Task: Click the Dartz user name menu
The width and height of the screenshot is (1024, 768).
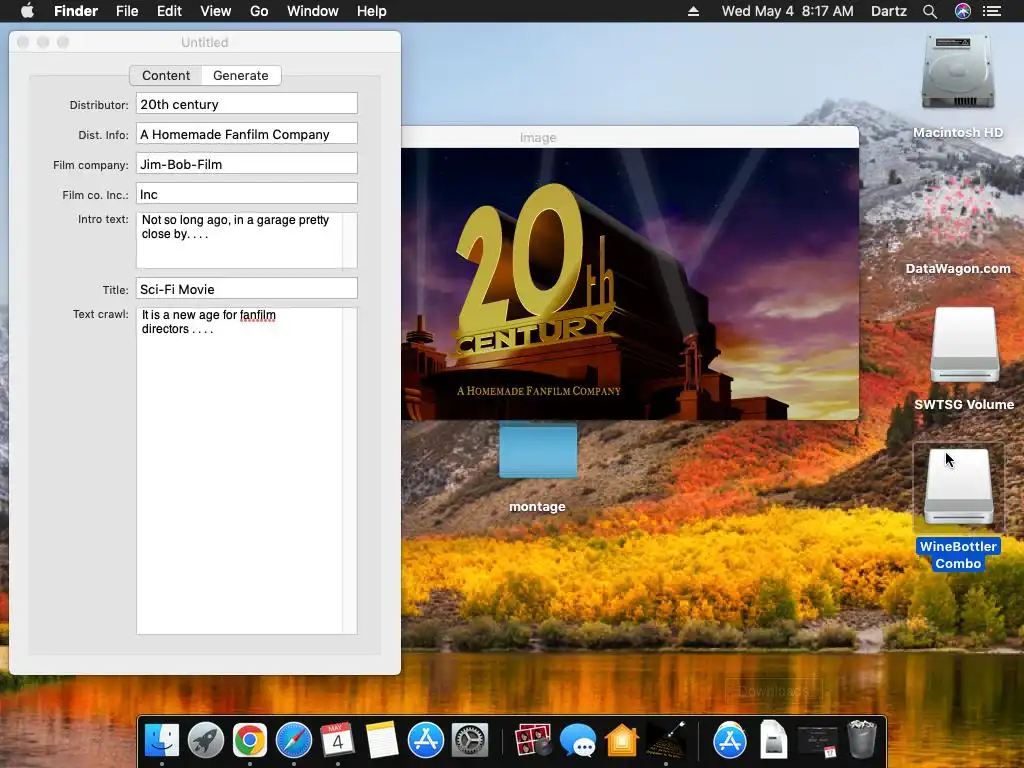Action: [889, 11]
